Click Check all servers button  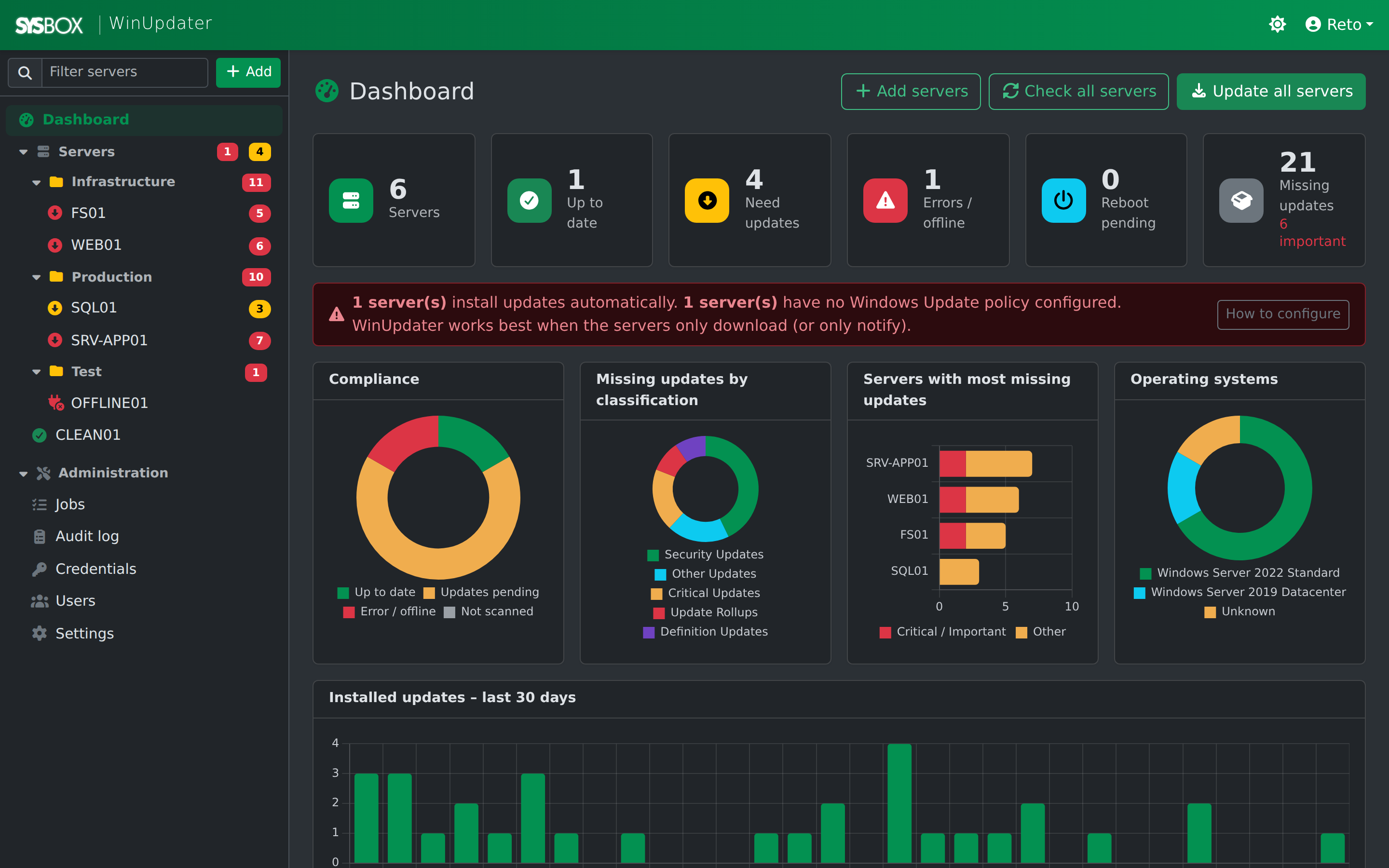pyautogui.click(x=1078, y=91)
